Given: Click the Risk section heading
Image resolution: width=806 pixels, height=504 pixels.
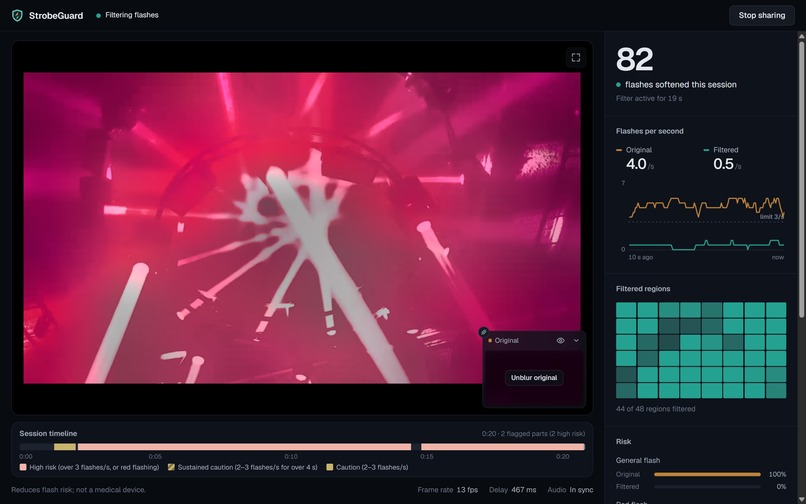Looking at the screenshot, I should 624,442.
